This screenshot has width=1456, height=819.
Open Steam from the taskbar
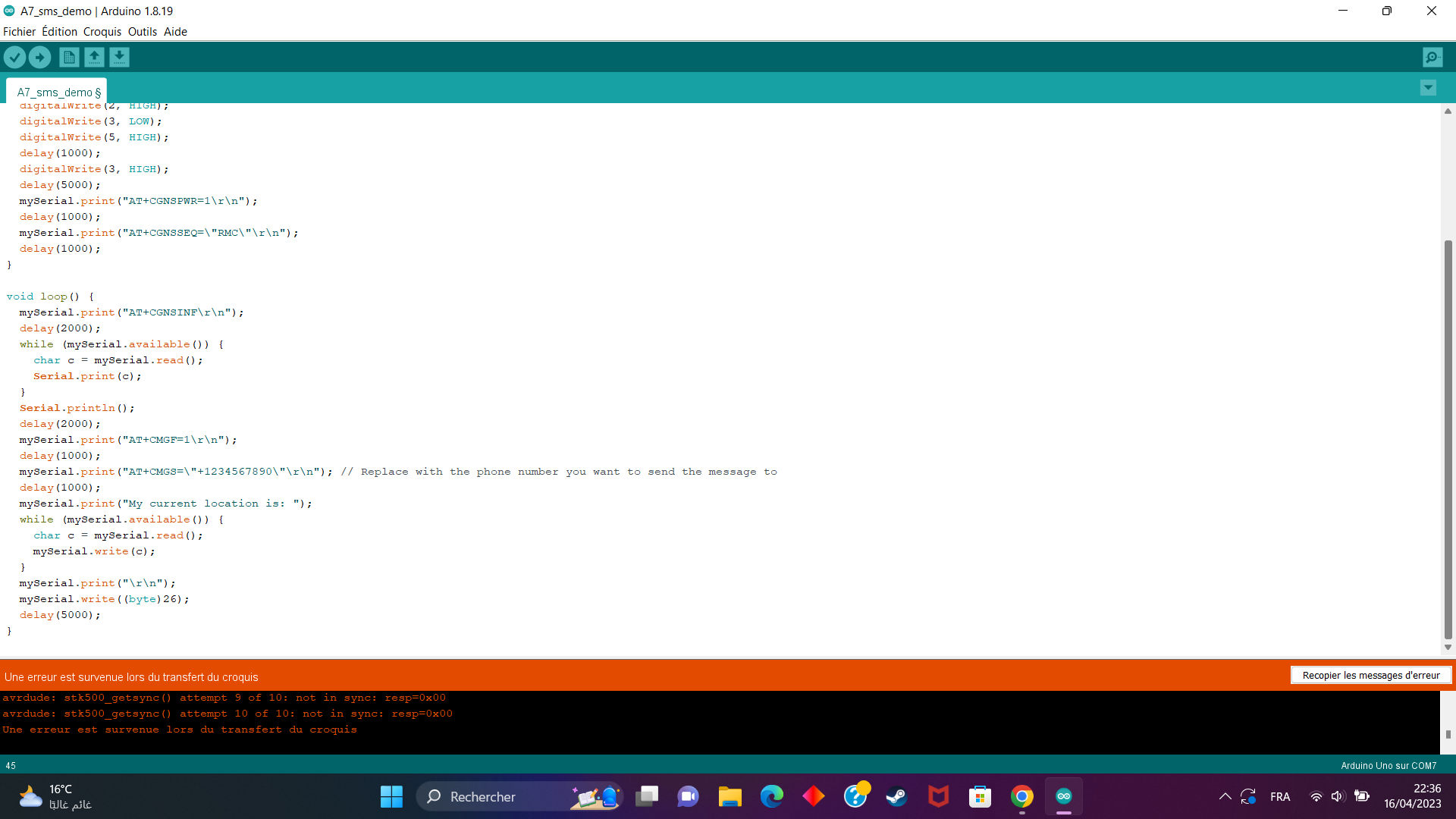point(896,796)
